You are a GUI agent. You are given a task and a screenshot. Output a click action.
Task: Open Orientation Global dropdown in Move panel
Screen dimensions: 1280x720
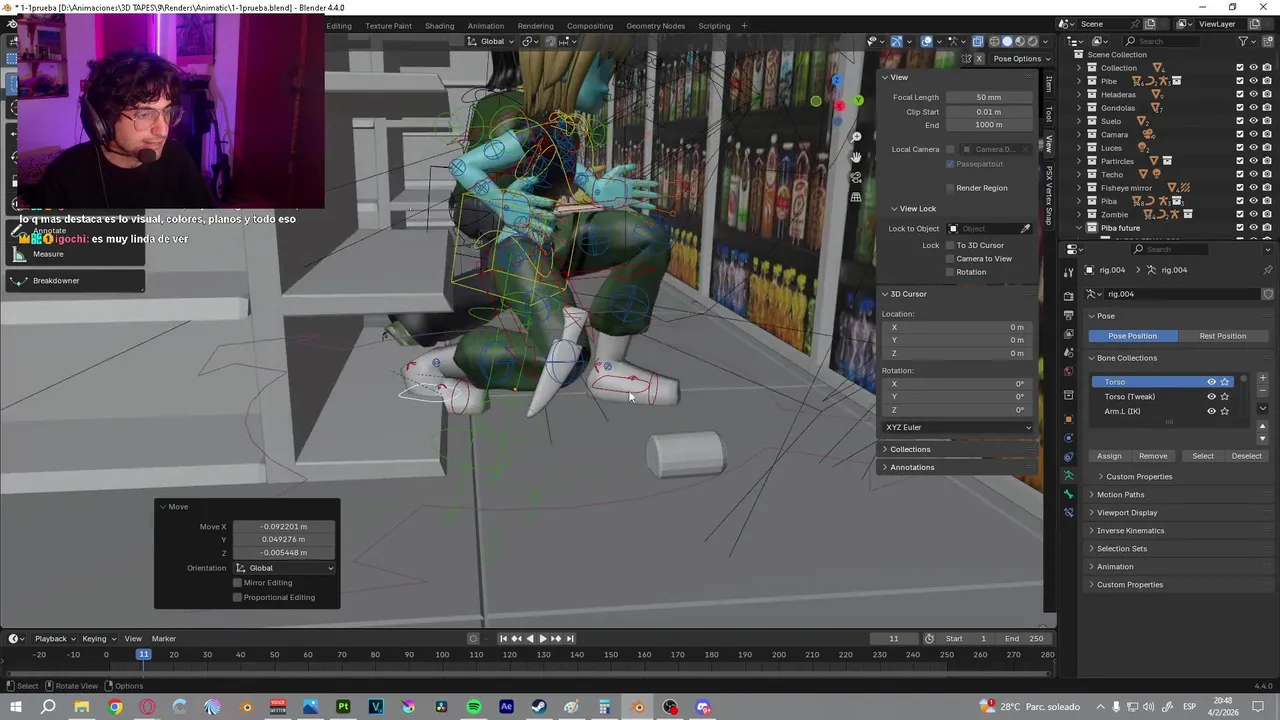click(284, 568)
